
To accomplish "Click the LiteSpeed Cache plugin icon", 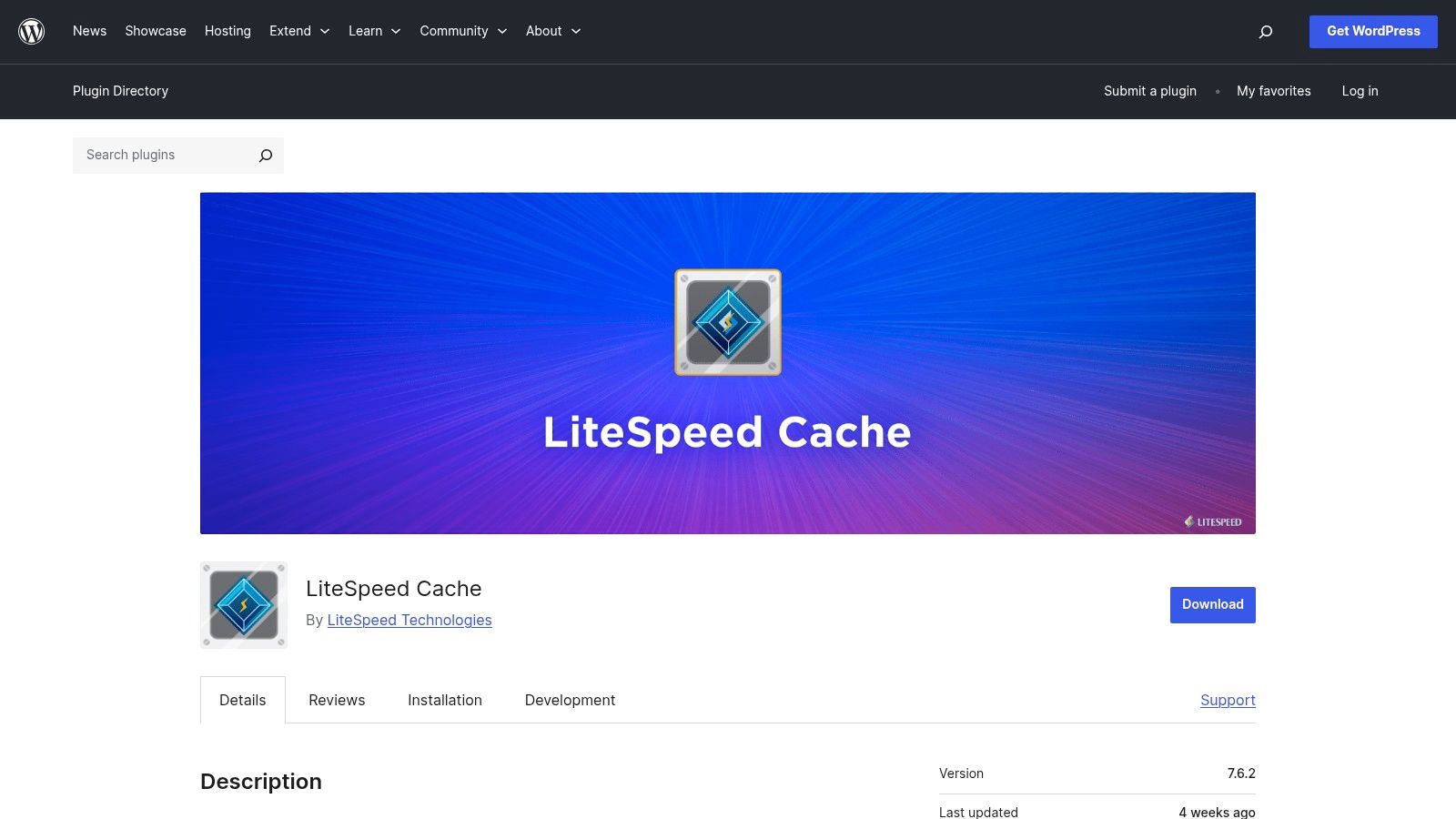I will click(x=243, y=604).
